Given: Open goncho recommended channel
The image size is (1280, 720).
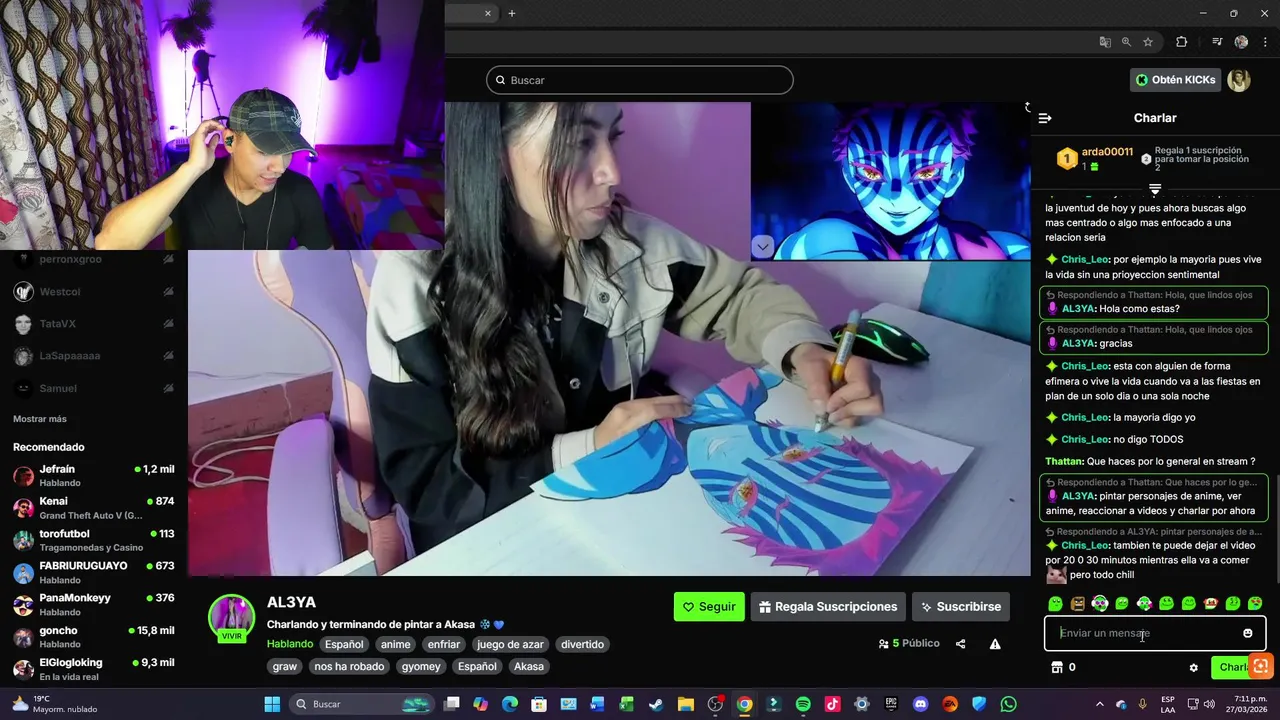Looking at the screenshot, I should [x=94, y=636].
